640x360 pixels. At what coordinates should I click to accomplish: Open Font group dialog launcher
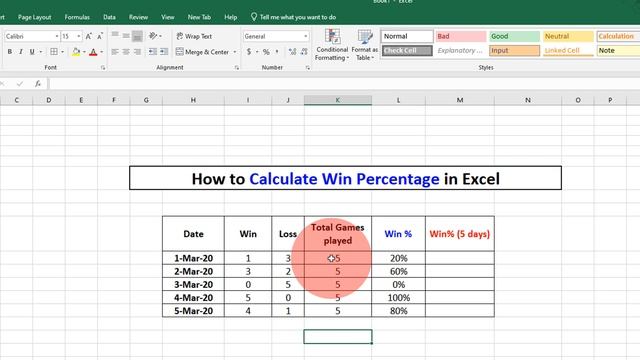click(x=103, y=68)
